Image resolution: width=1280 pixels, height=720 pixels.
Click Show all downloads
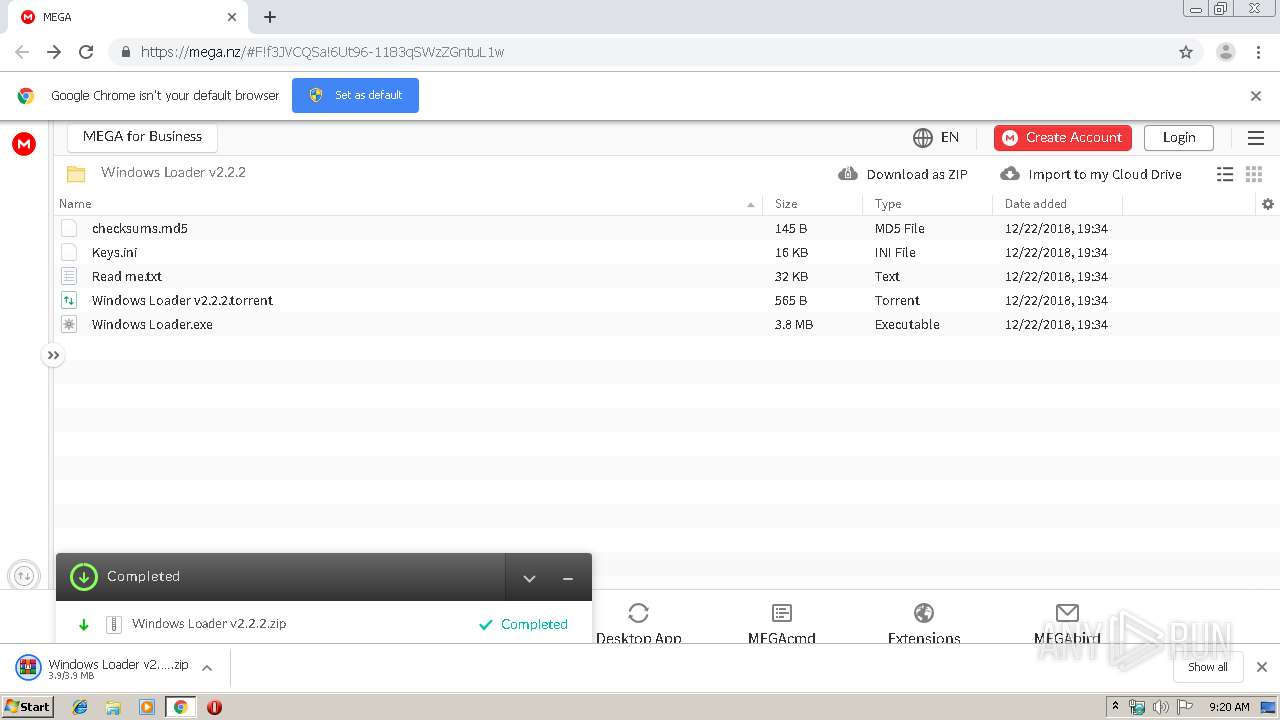point(1208,667)
